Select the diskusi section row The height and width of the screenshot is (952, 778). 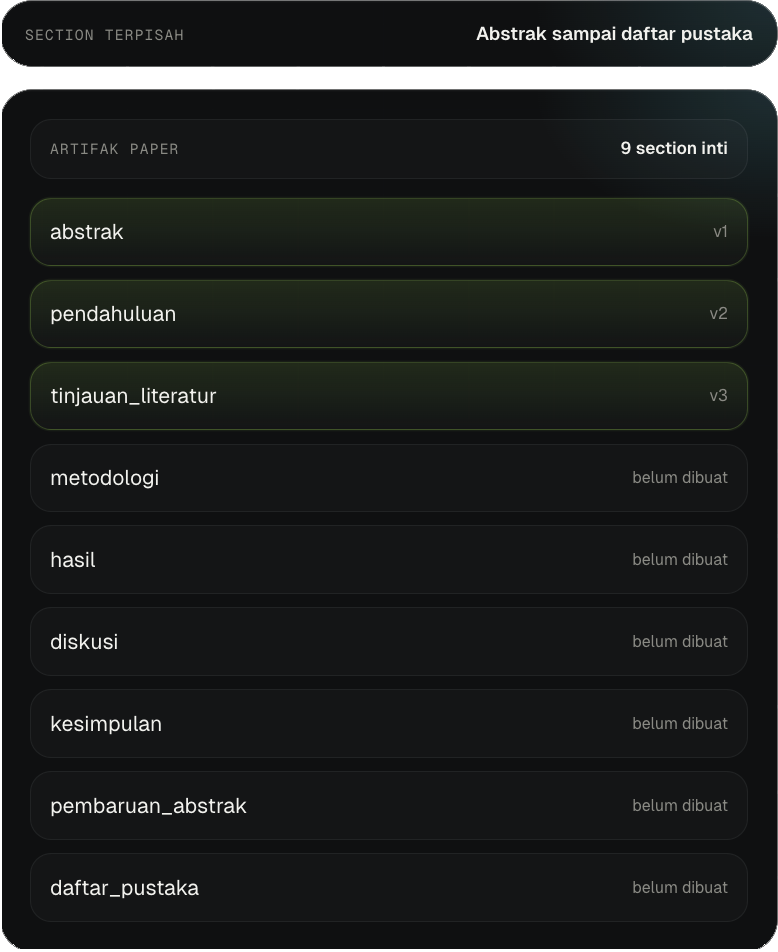click(389, 642)
